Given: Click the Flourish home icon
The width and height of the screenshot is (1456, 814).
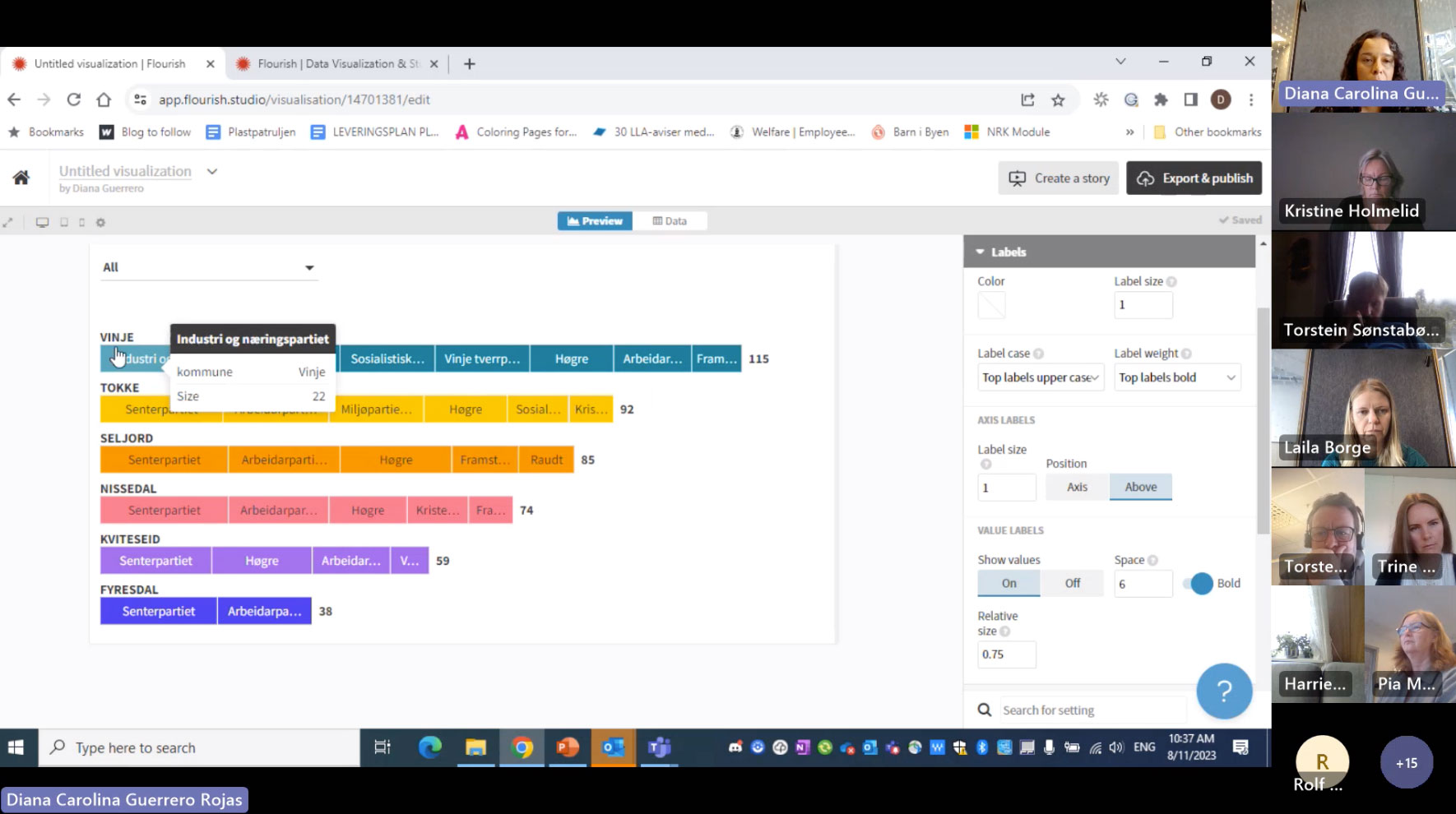Looking at the screenshot, I should 21,178.
